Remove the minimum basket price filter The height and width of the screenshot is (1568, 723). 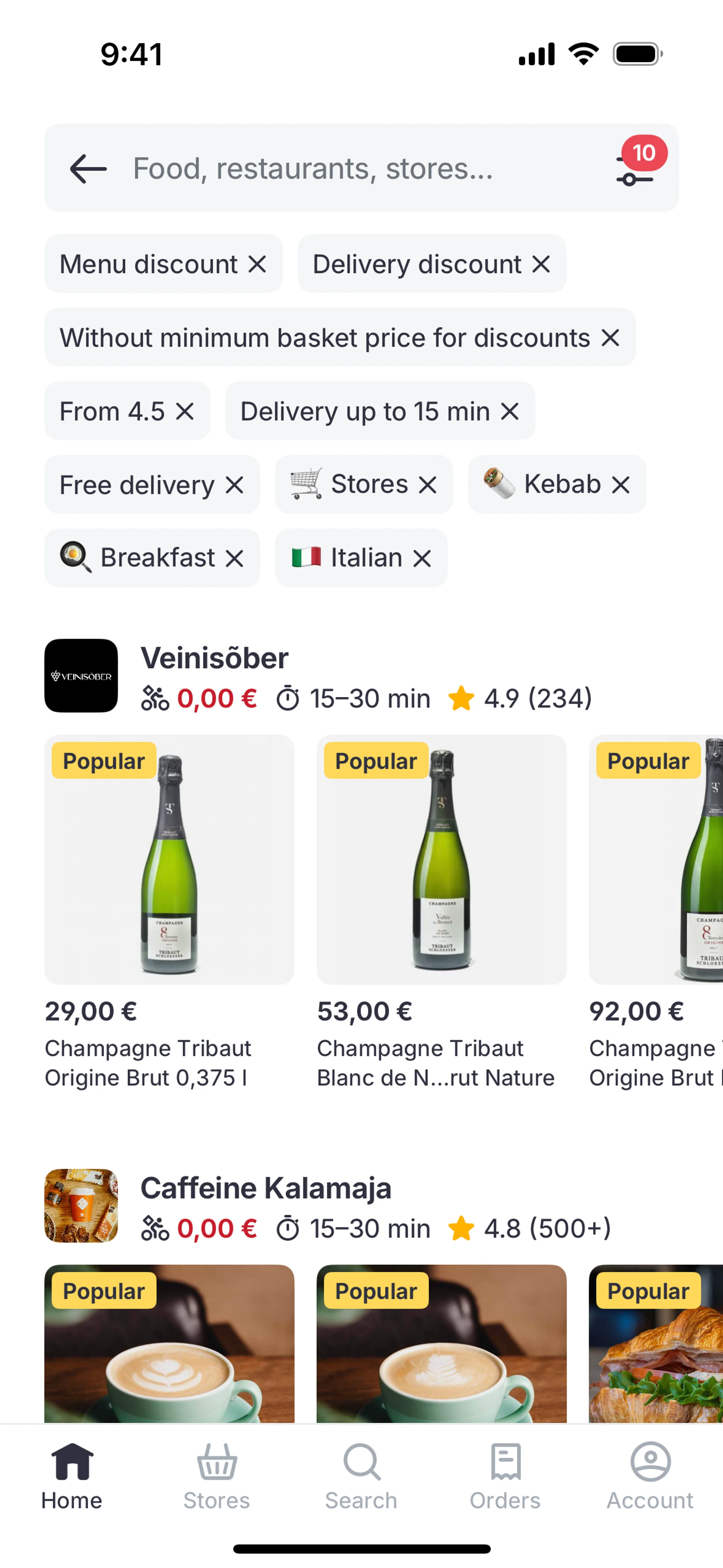[610, 338]
